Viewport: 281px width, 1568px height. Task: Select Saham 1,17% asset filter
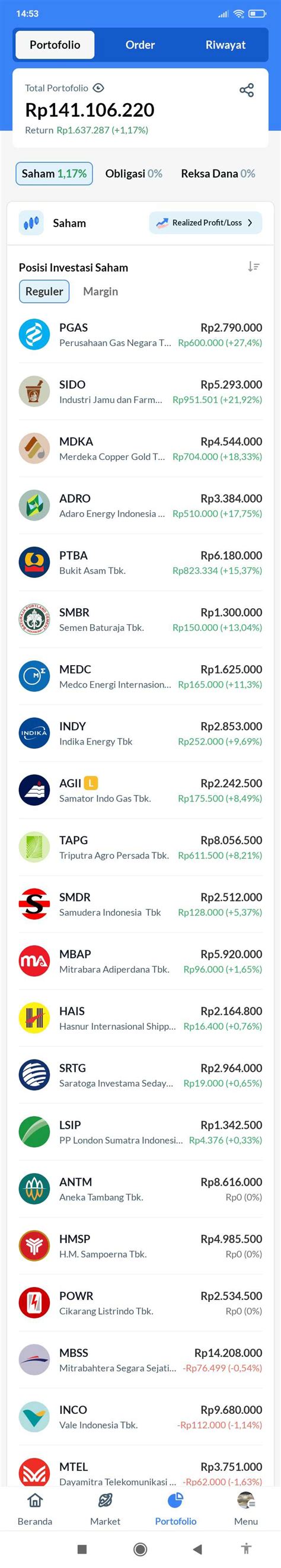54,174
